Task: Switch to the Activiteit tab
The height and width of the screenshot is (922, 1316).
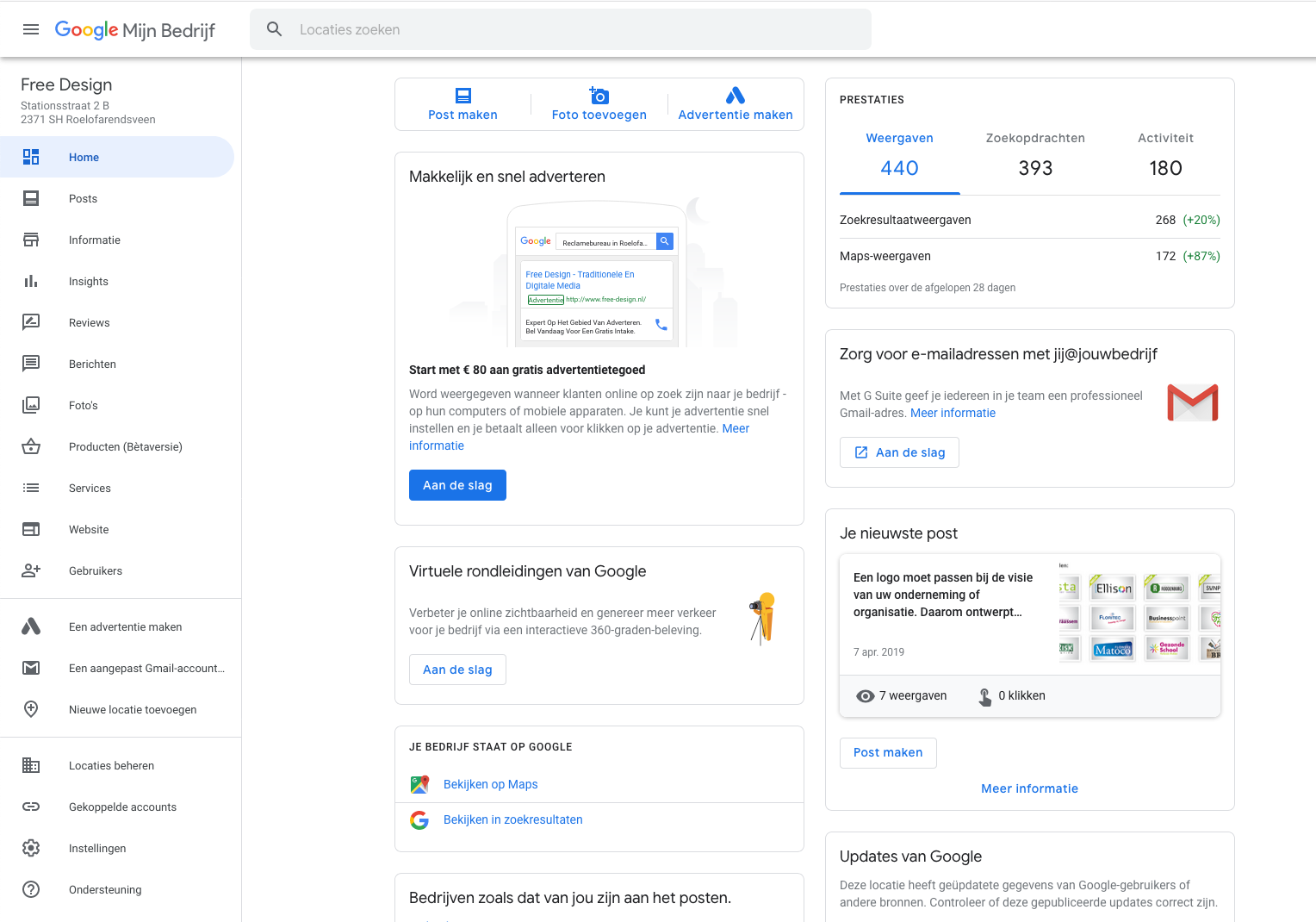Action: pyautogui.click(x=1165, y=155)
